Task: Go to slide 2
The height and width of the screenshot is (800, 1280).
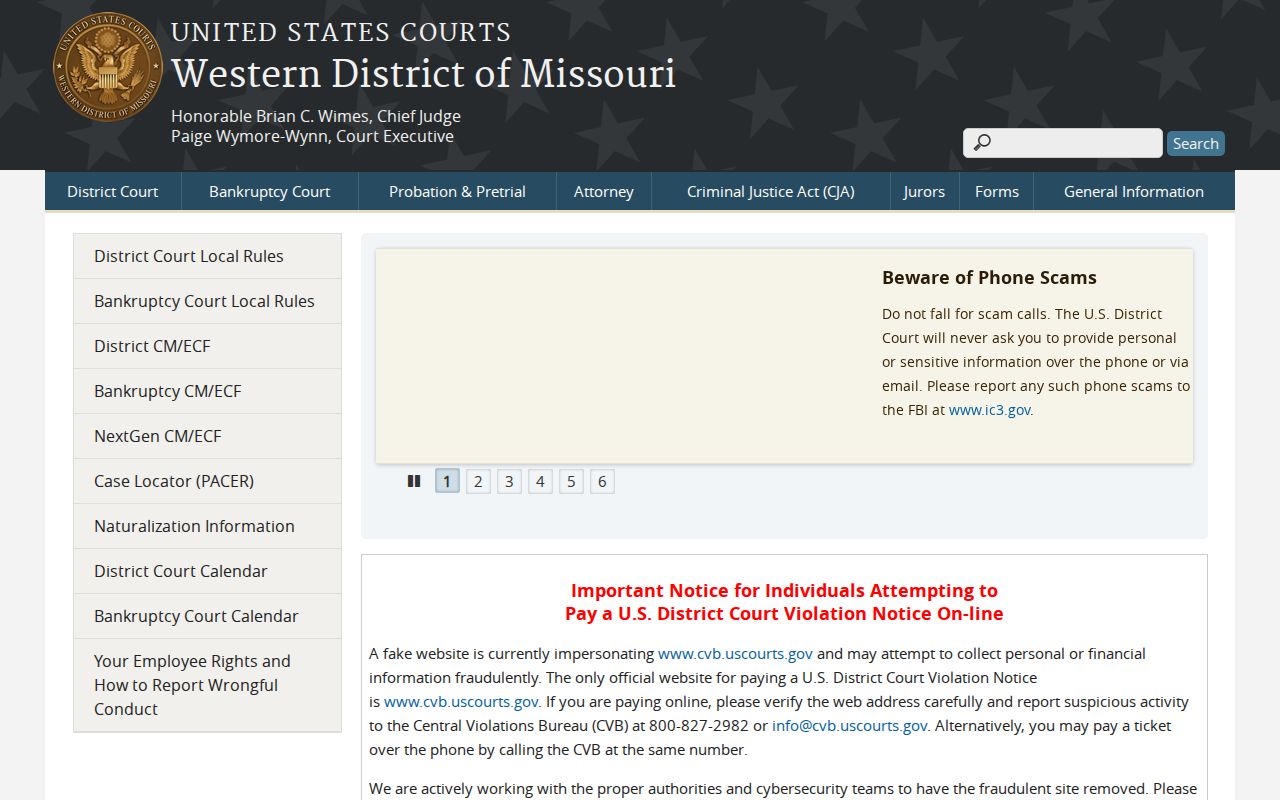Action: [x=478, y=481]
